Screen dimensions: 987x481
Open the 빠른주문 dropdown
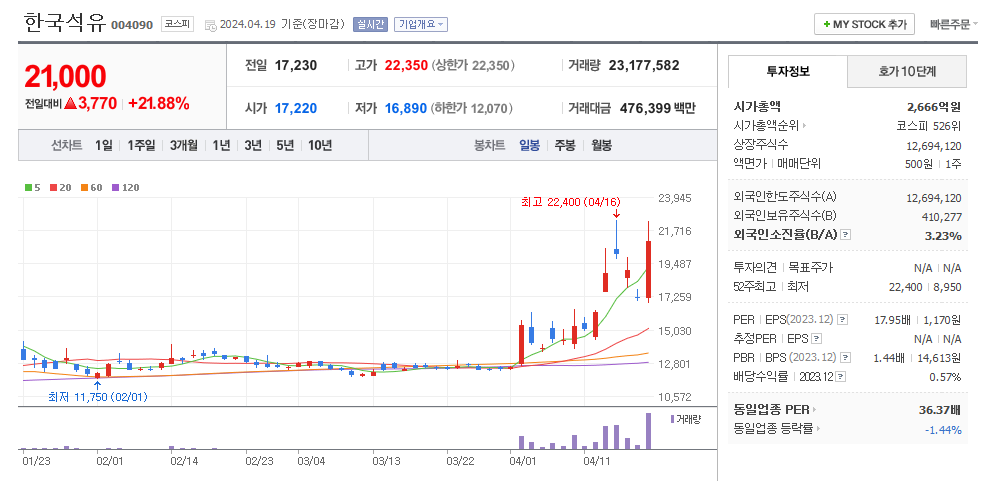pos(954,25)
